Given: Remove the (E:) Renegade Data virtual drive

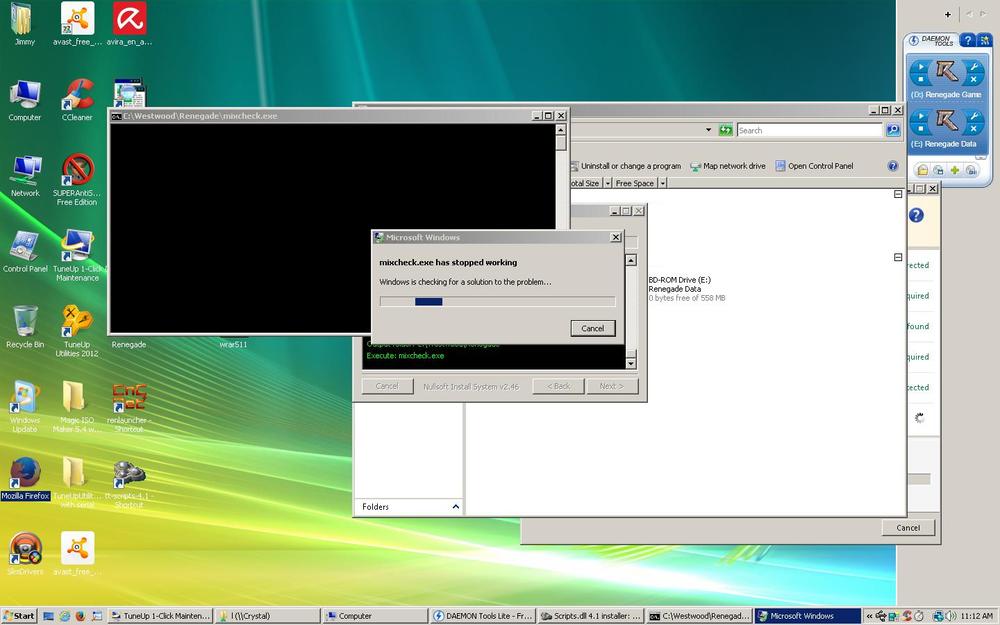Looking at the screenshot, I should [973, 129].
